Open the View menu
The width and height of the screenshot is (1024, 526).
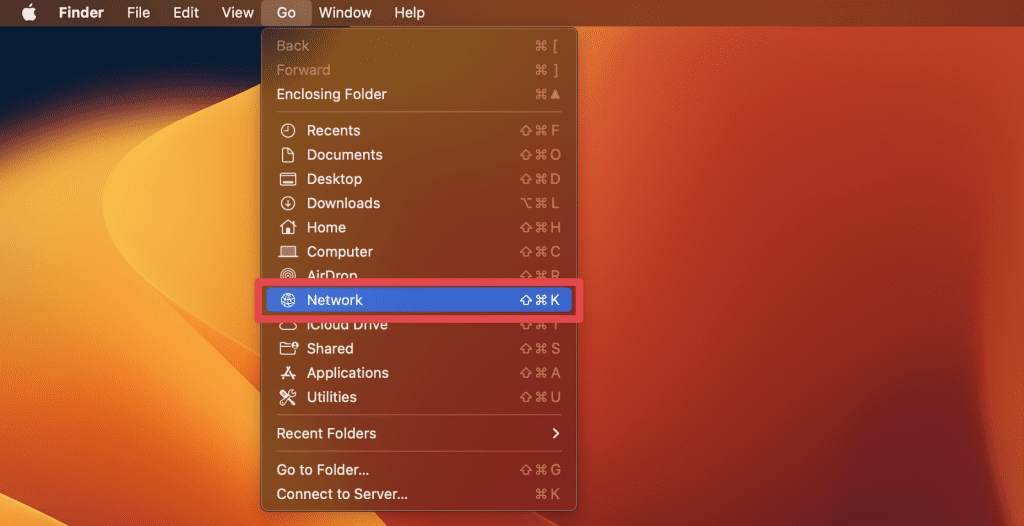pyautogui.click(x=238, y=12)
